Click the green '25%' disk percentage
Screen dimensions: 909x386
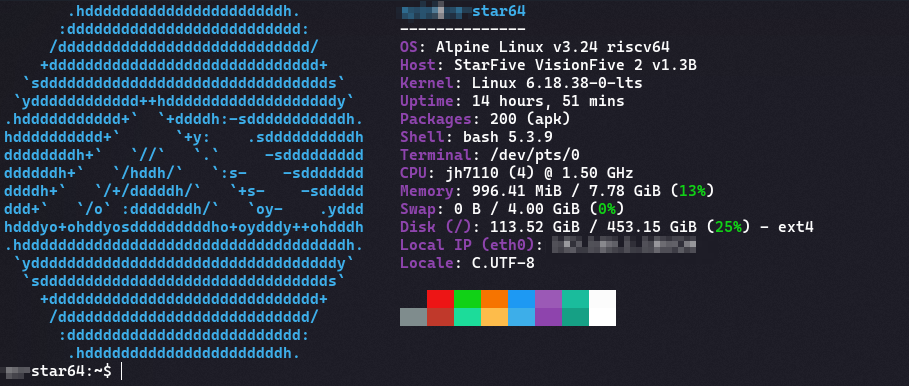pos(729,227)
